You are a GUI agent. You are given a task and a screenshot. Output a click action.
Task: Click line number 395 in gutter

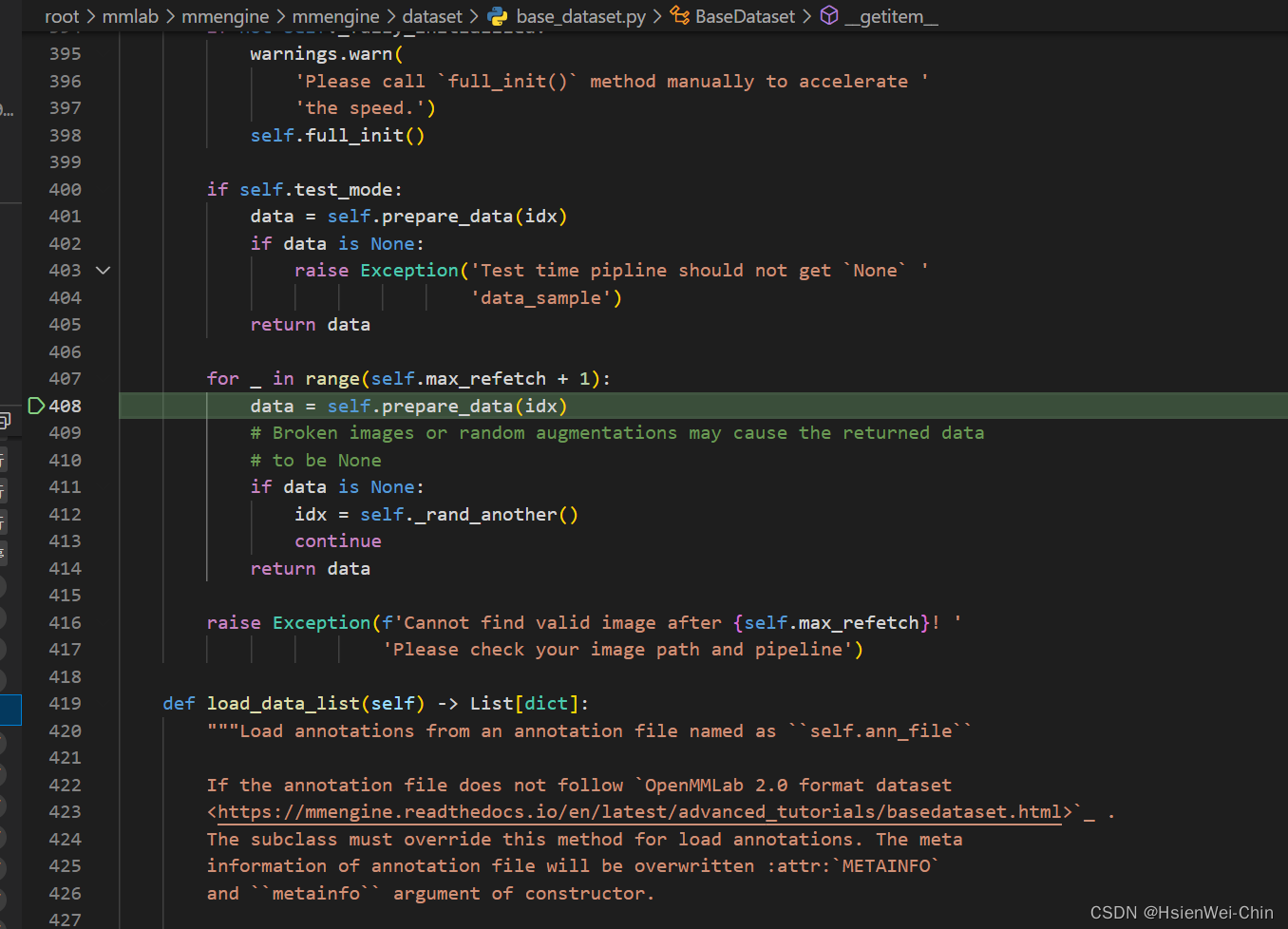coord(66,54)
